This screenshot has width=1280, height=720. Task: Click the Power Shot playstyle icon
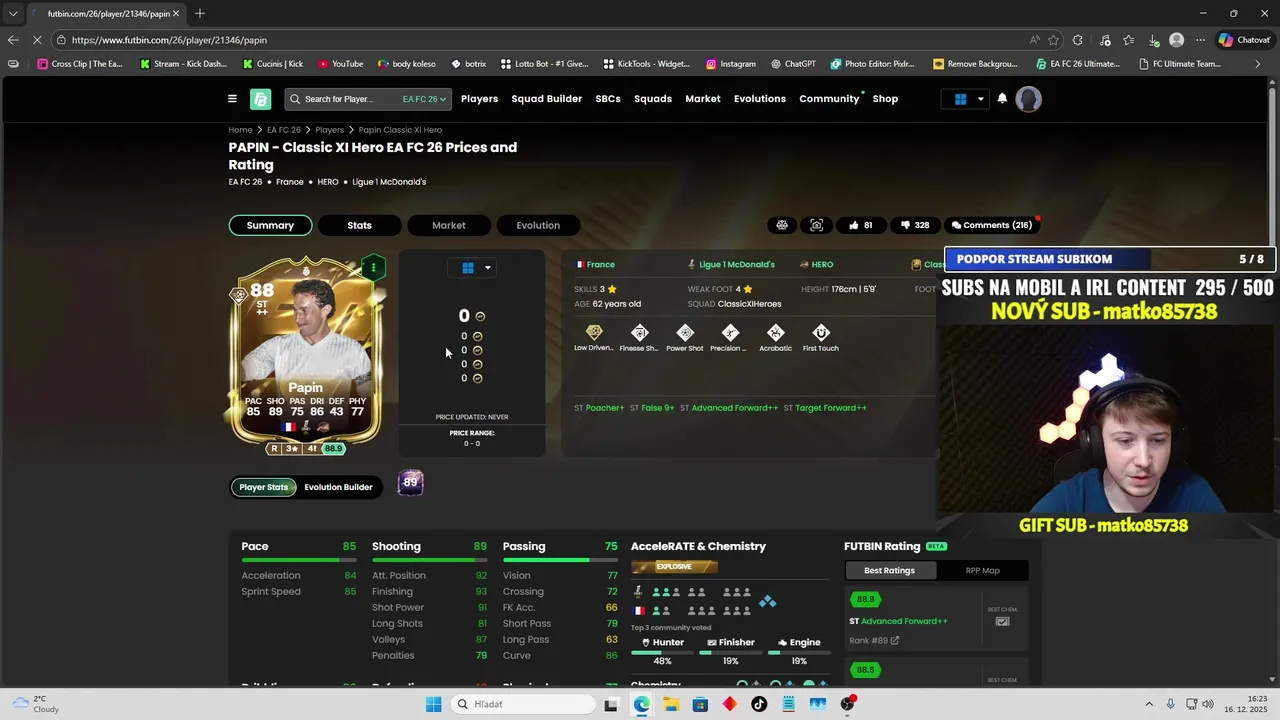tap(685, 333)
